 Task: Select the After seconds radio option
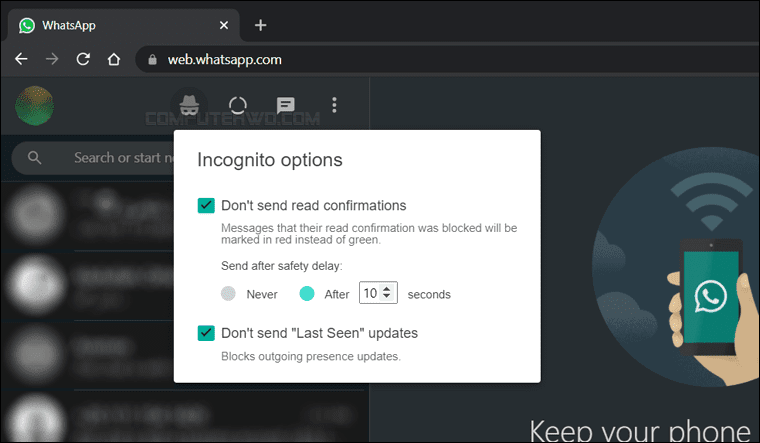coord(307,293)
